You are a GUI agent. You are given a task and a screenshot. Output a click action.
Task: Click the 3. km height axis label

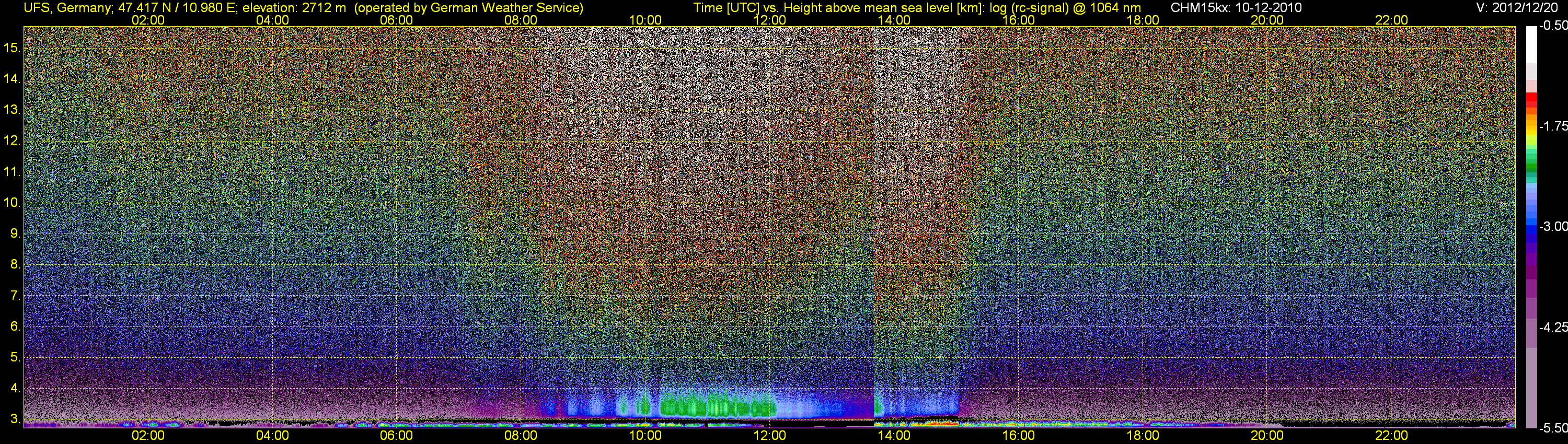(x=15, y=419)
